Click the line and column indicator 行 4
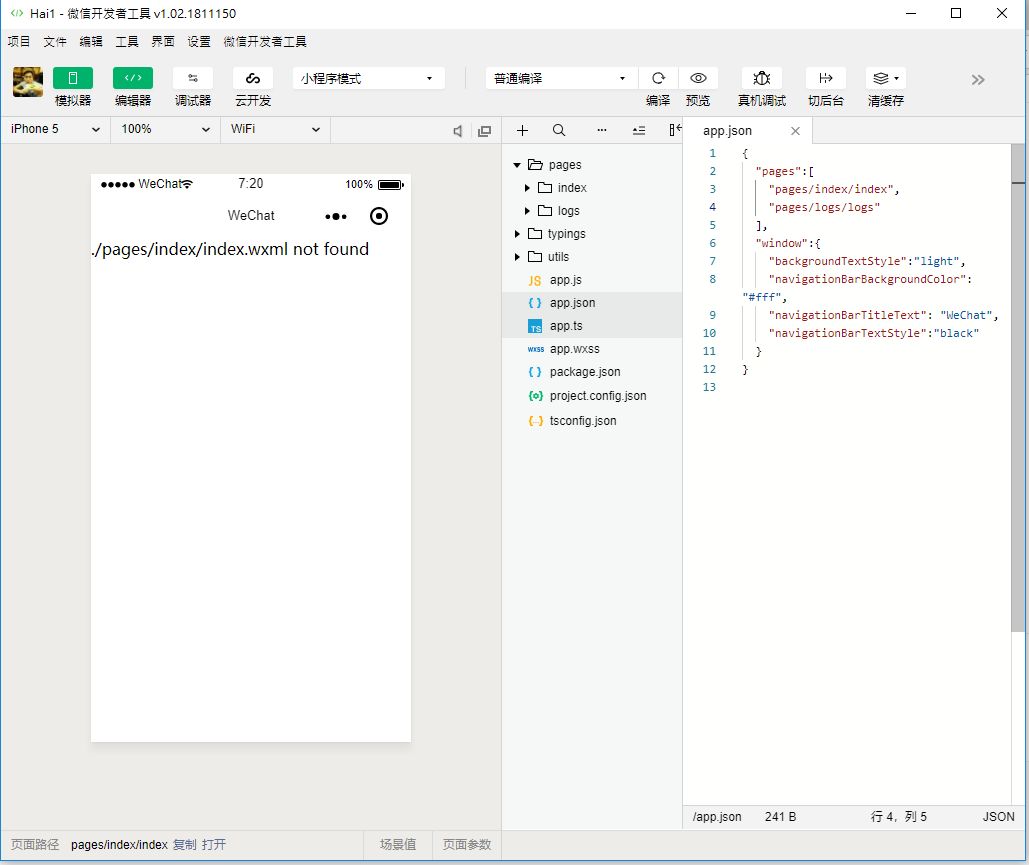 tap(898, 817)
